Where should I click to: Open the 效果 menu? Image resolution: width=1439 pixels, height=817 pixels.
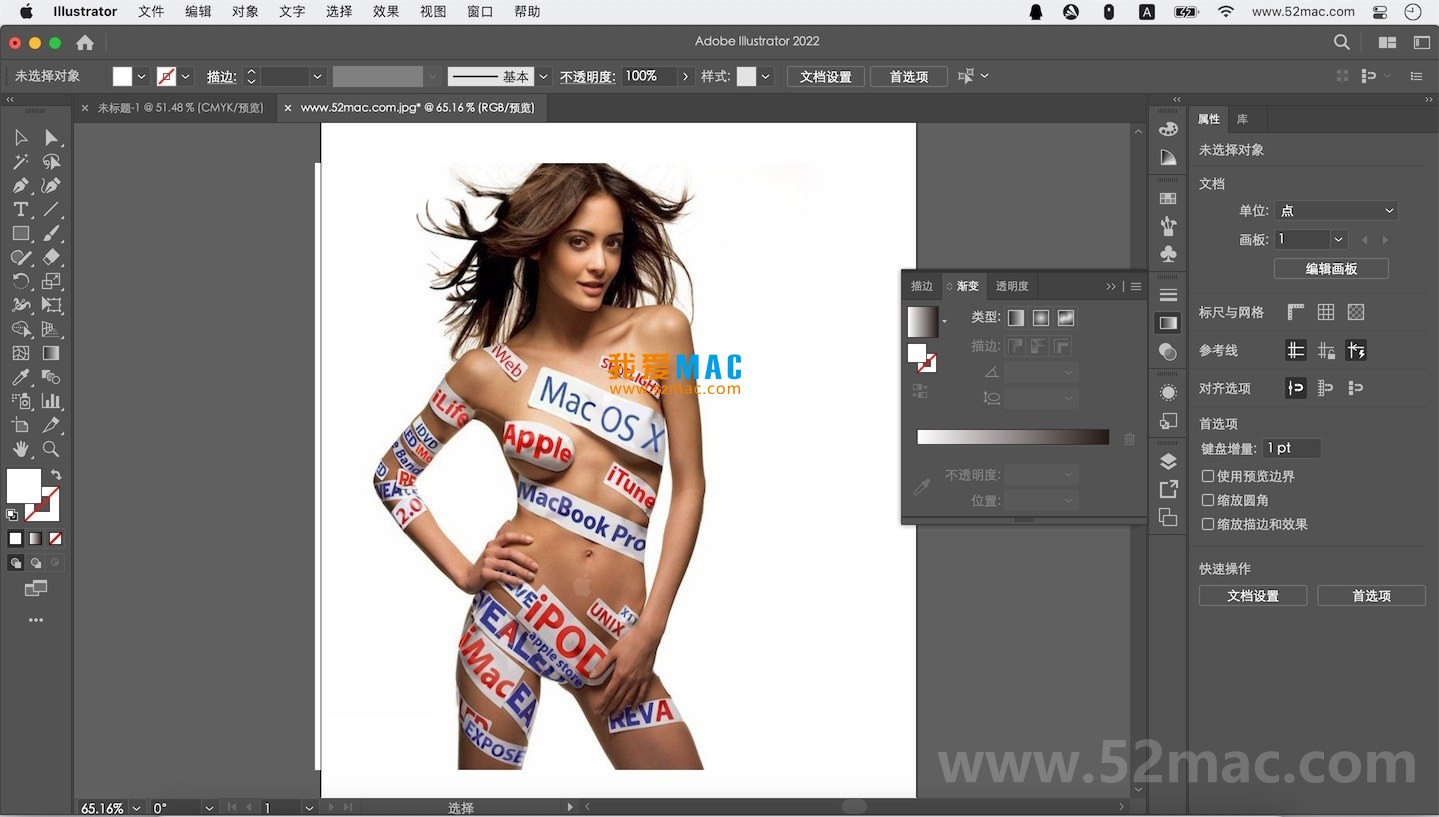[x=386, y=12]
